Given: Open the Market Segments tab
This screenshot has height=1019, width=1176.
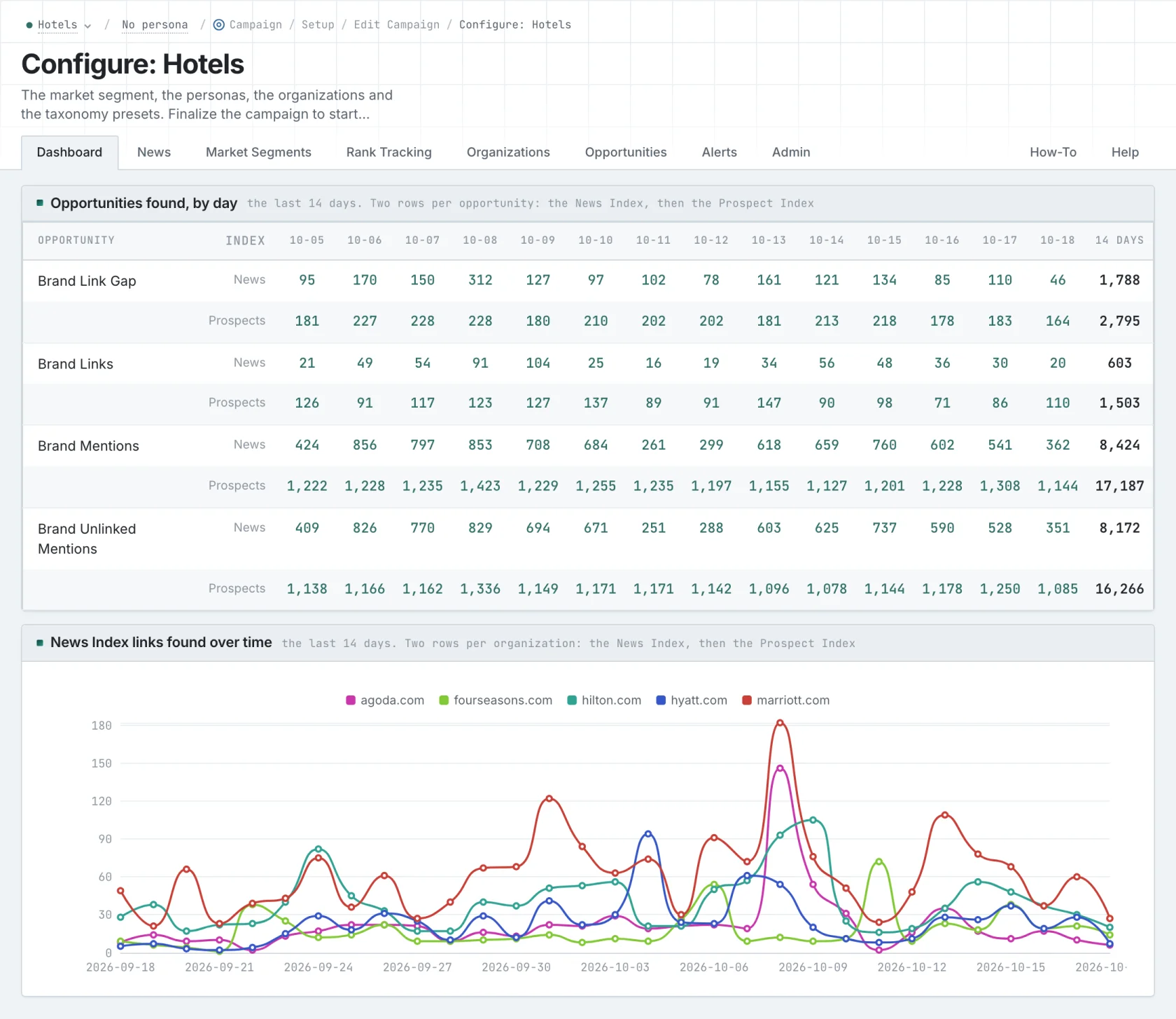Looking at the screenshot, I should [258, 152].
